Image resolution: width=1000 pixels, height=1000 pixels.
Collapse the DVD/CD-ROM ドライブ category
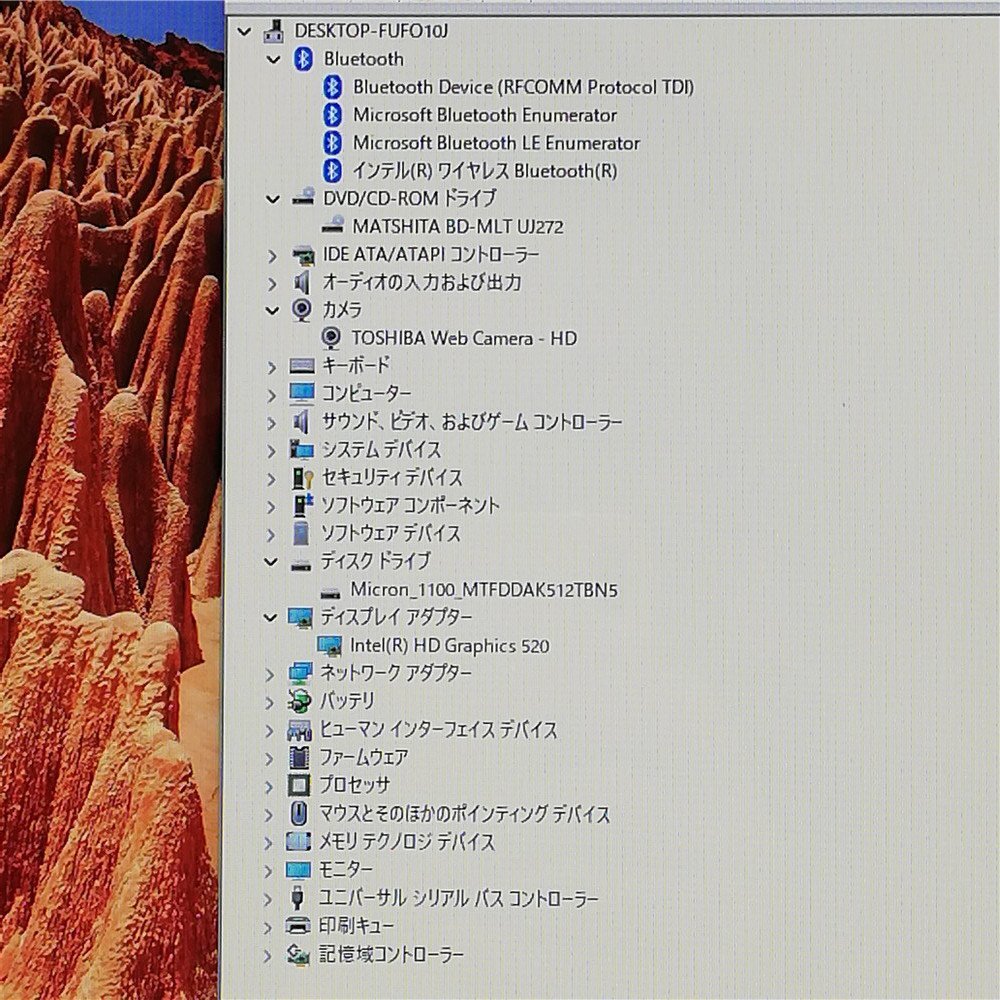tap(273, 199)
